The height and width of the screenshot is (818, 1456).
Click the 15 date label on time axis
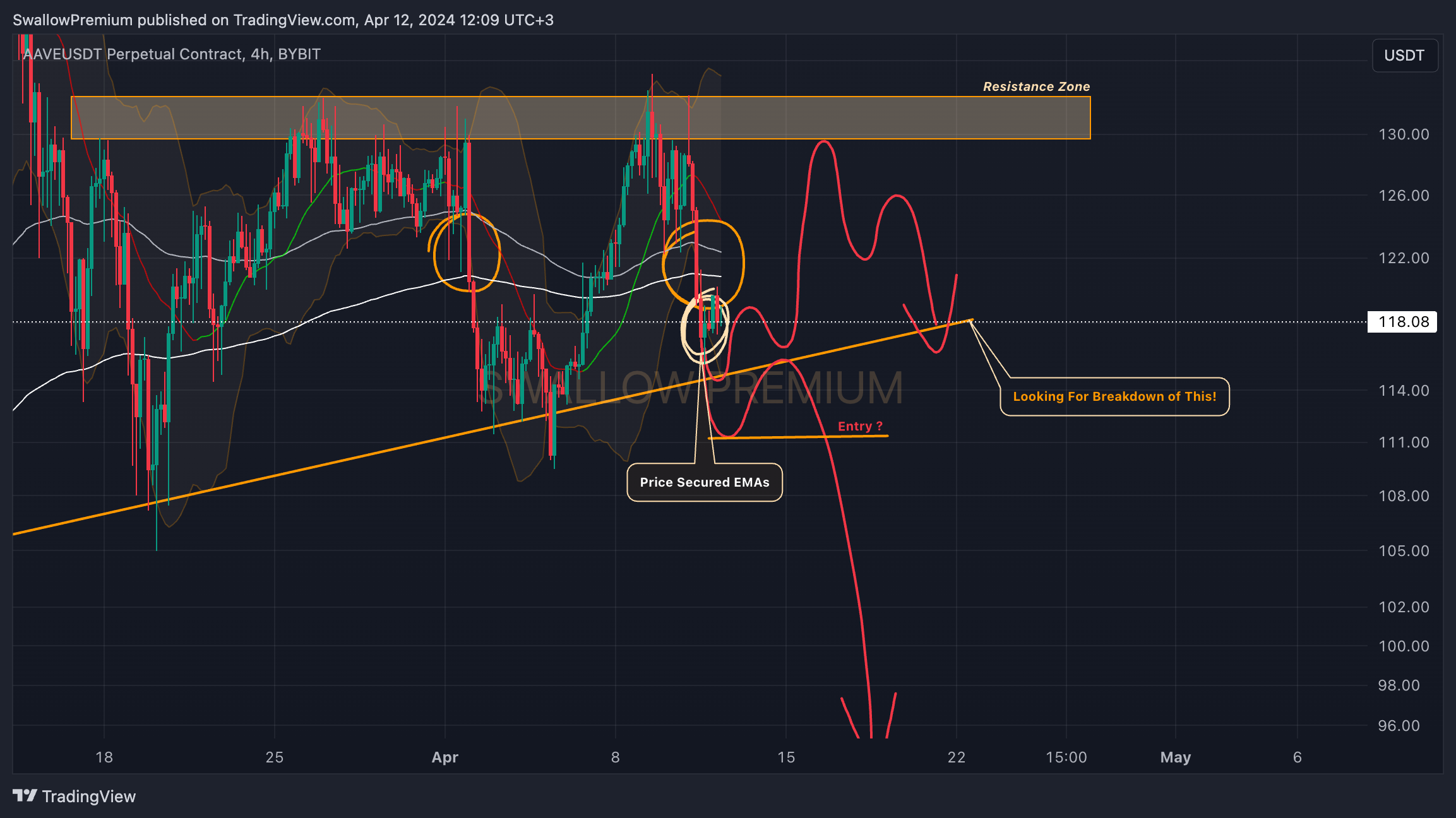(786, 757)
